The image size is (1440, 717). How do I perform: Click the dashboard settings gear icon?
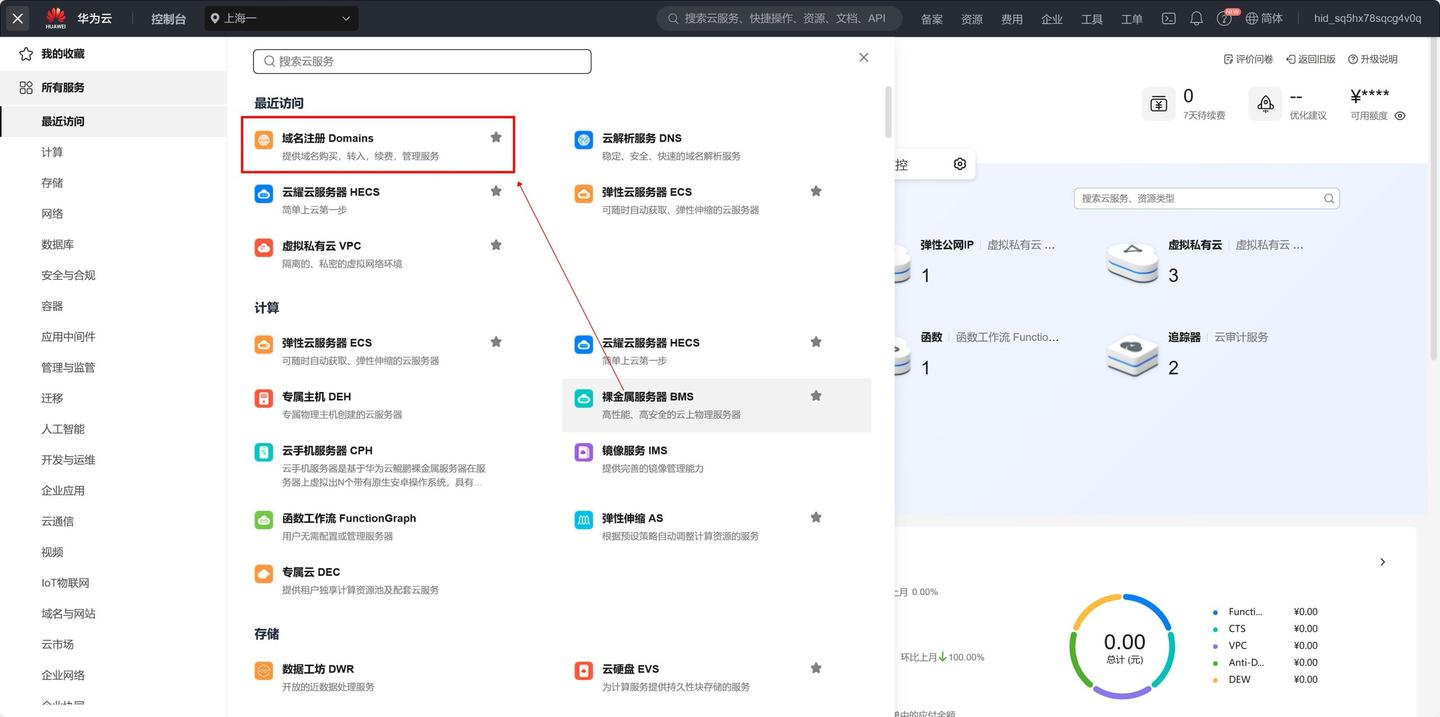pyautogui.click(x=960, y=164)
